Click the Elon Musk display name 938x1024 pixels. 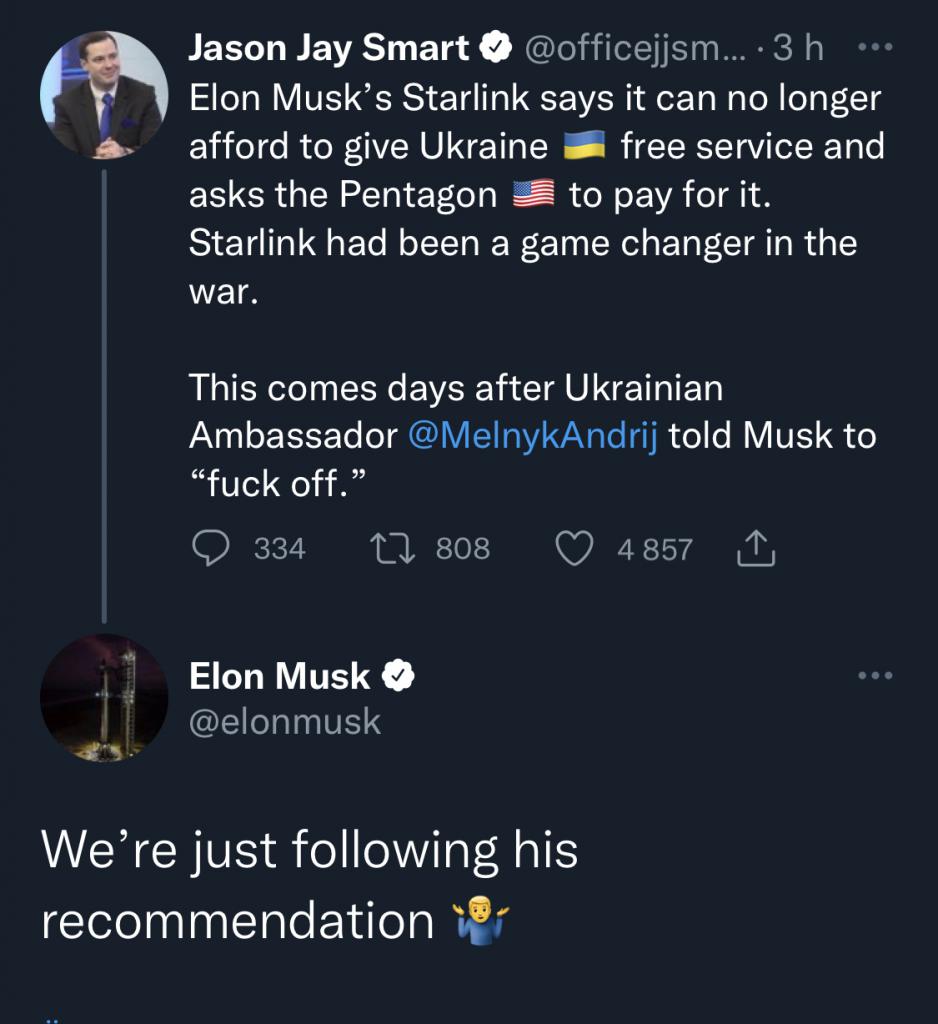coord(280,677)
